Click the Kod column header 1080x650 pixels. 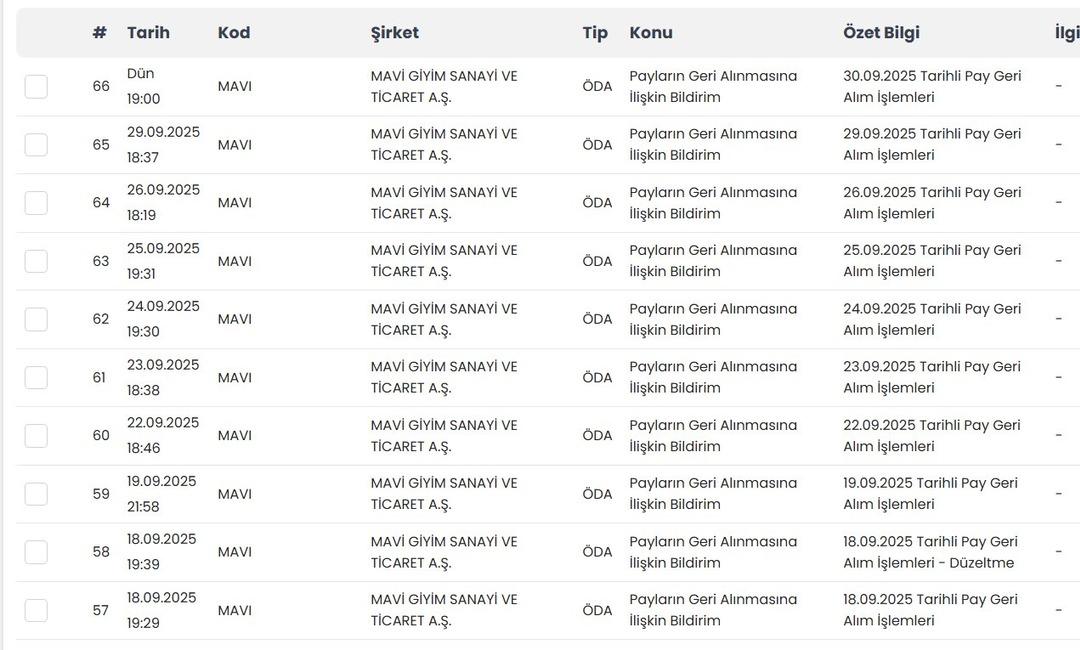click(x=234, y=33)
